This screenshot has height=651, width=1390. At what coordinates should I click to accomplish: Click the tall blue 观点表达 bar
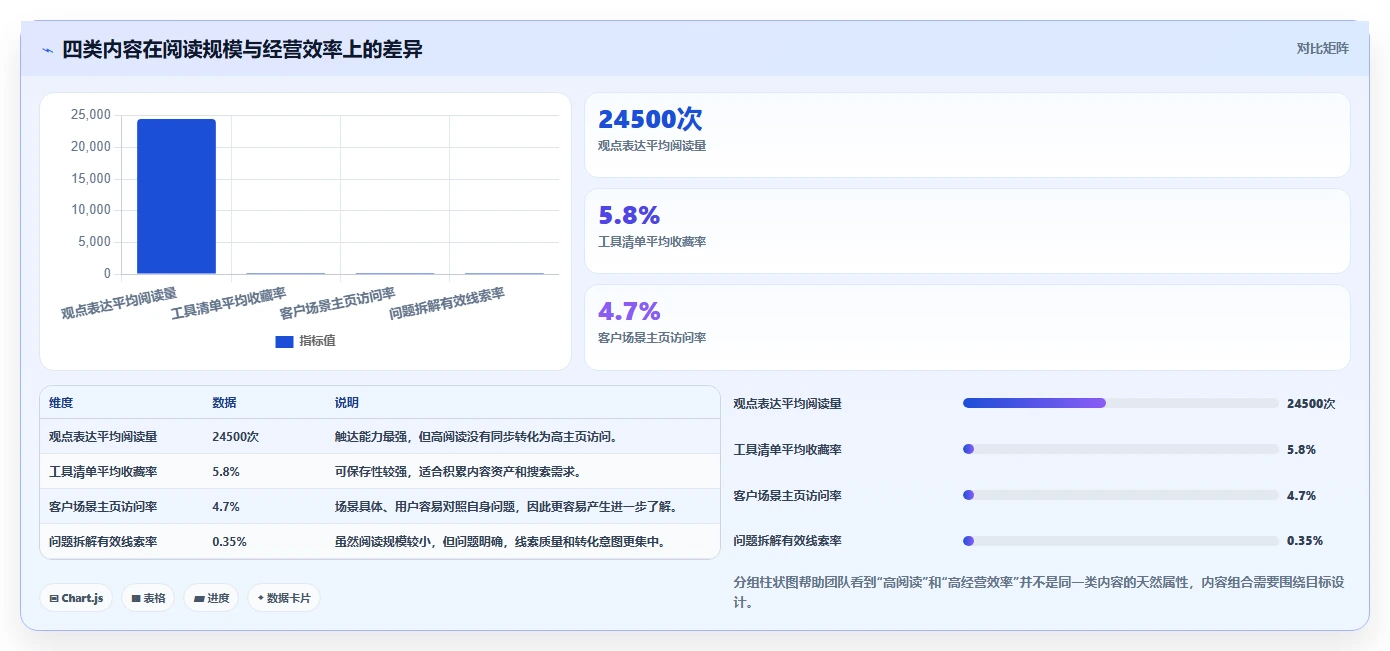point(176,196)
